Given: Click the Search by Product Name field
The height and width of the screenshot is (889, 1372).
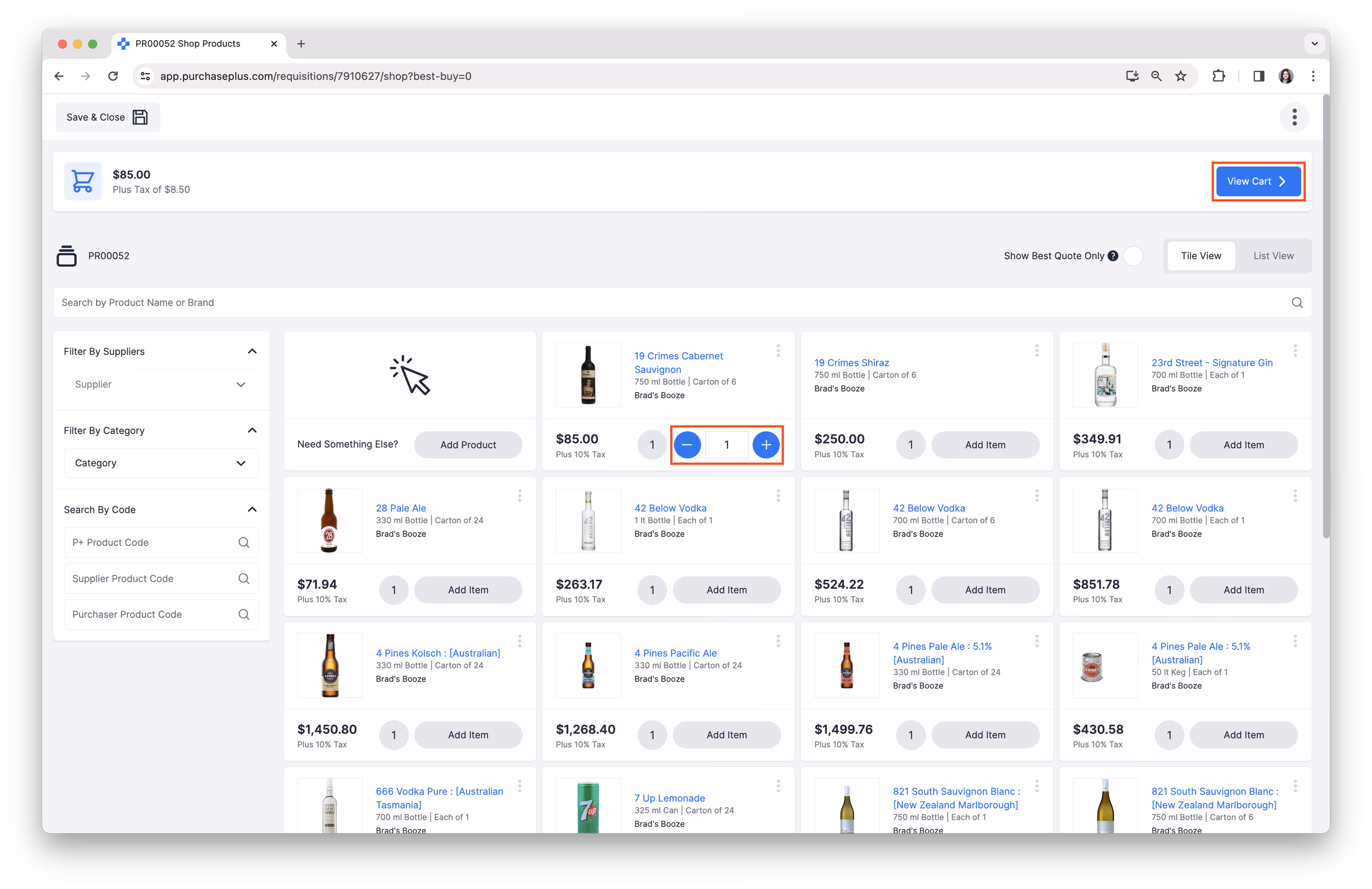Looking at the screenshot, I should [x=682, y=302].
